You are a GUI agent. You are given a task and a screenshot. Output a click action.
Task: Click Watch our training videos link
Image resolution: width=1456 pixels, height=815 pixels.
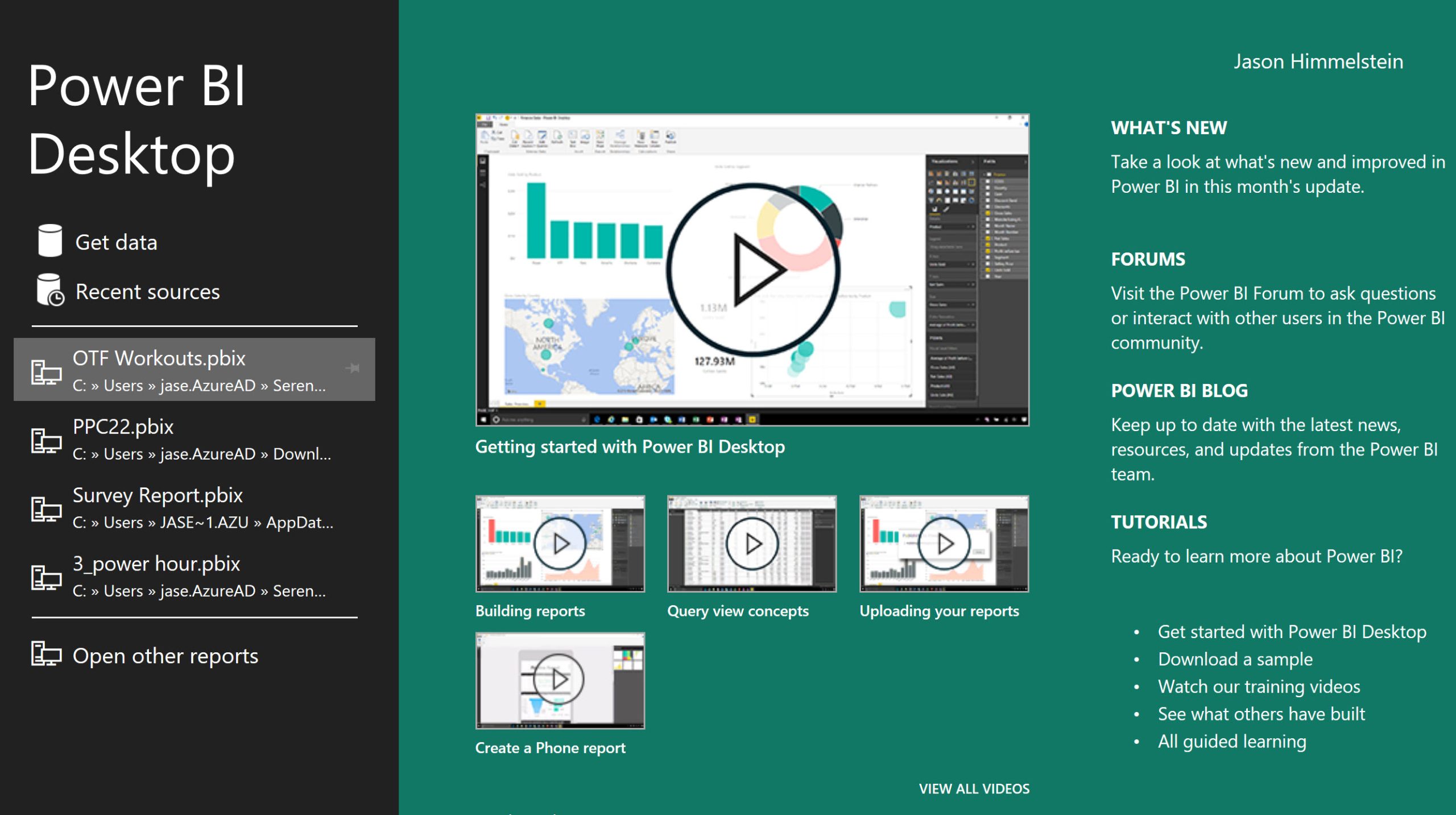1259,686
